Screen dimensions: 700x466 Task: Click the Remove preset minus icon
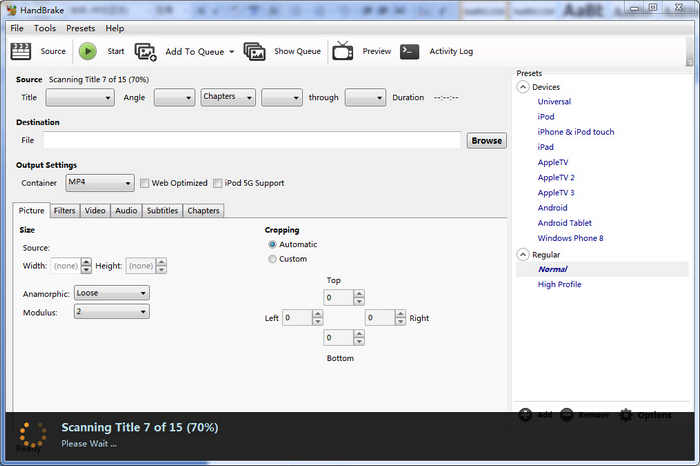pyautogui.click(x=567, y=415)
